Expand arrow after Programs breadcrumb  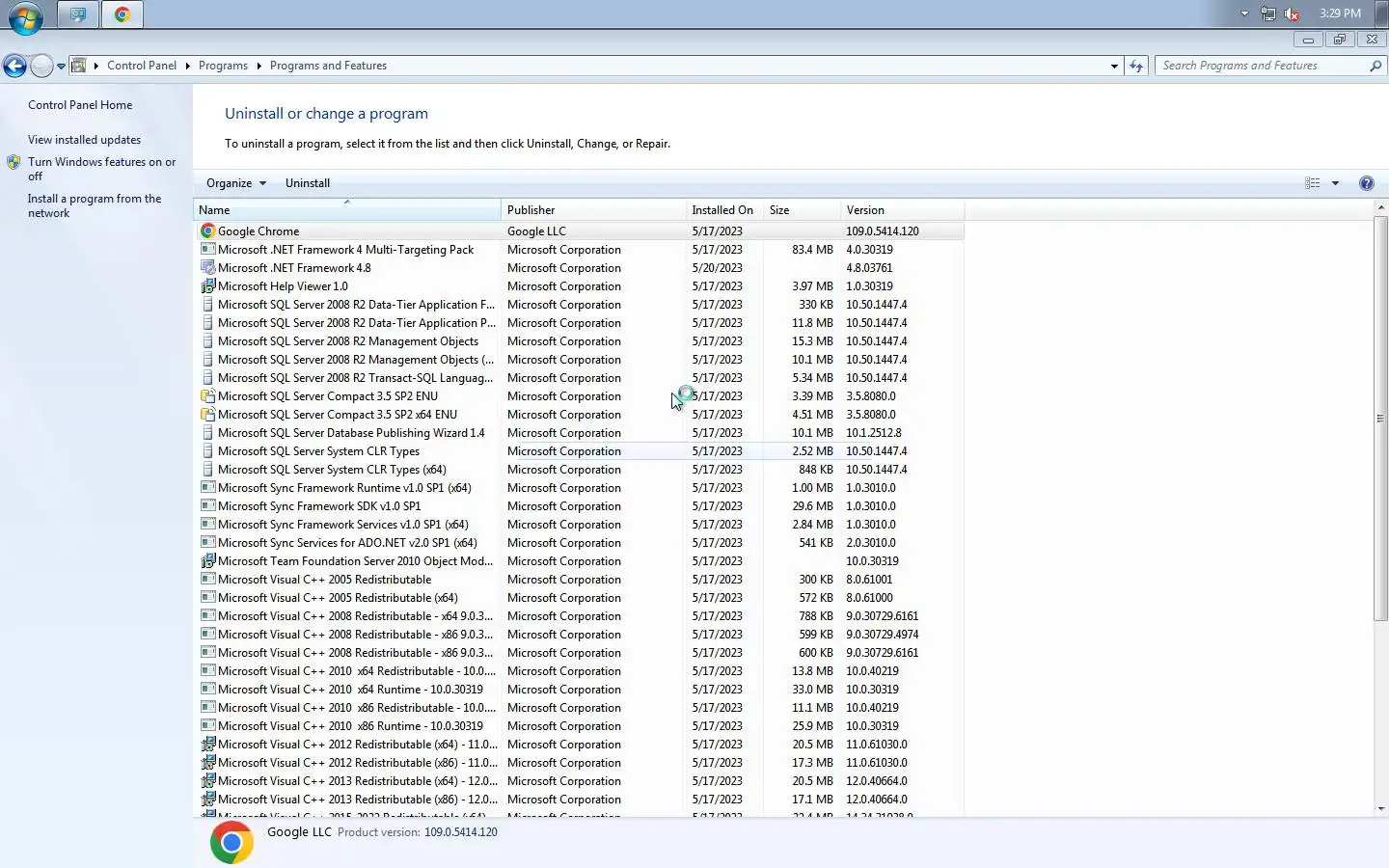click(259, 66)
